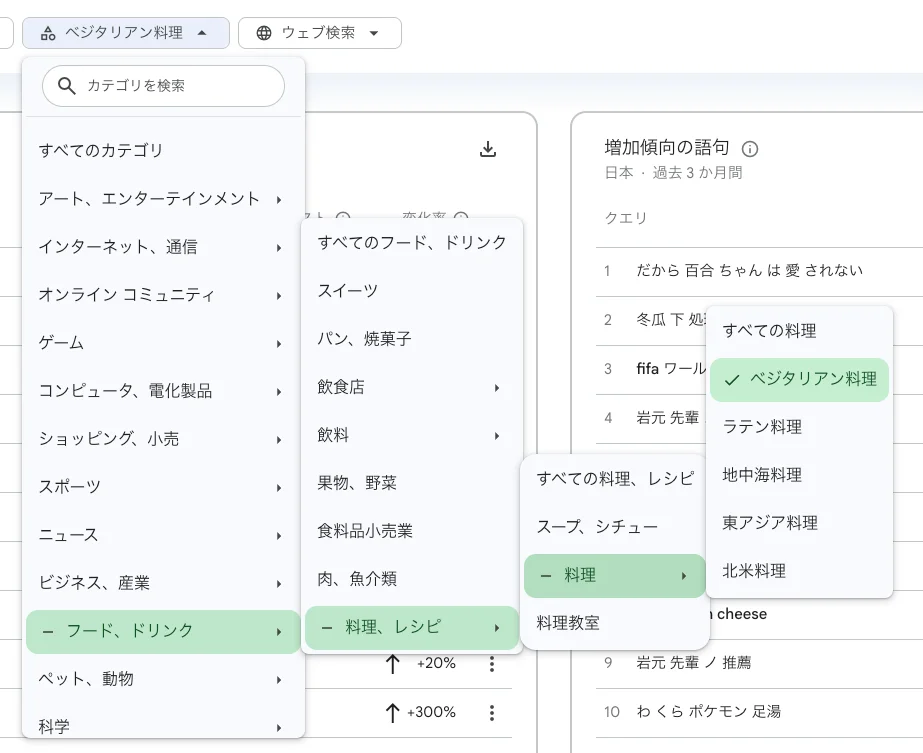Select the checked ベジタリアン料理 option
923x753 pixels.
pos(799,380)
